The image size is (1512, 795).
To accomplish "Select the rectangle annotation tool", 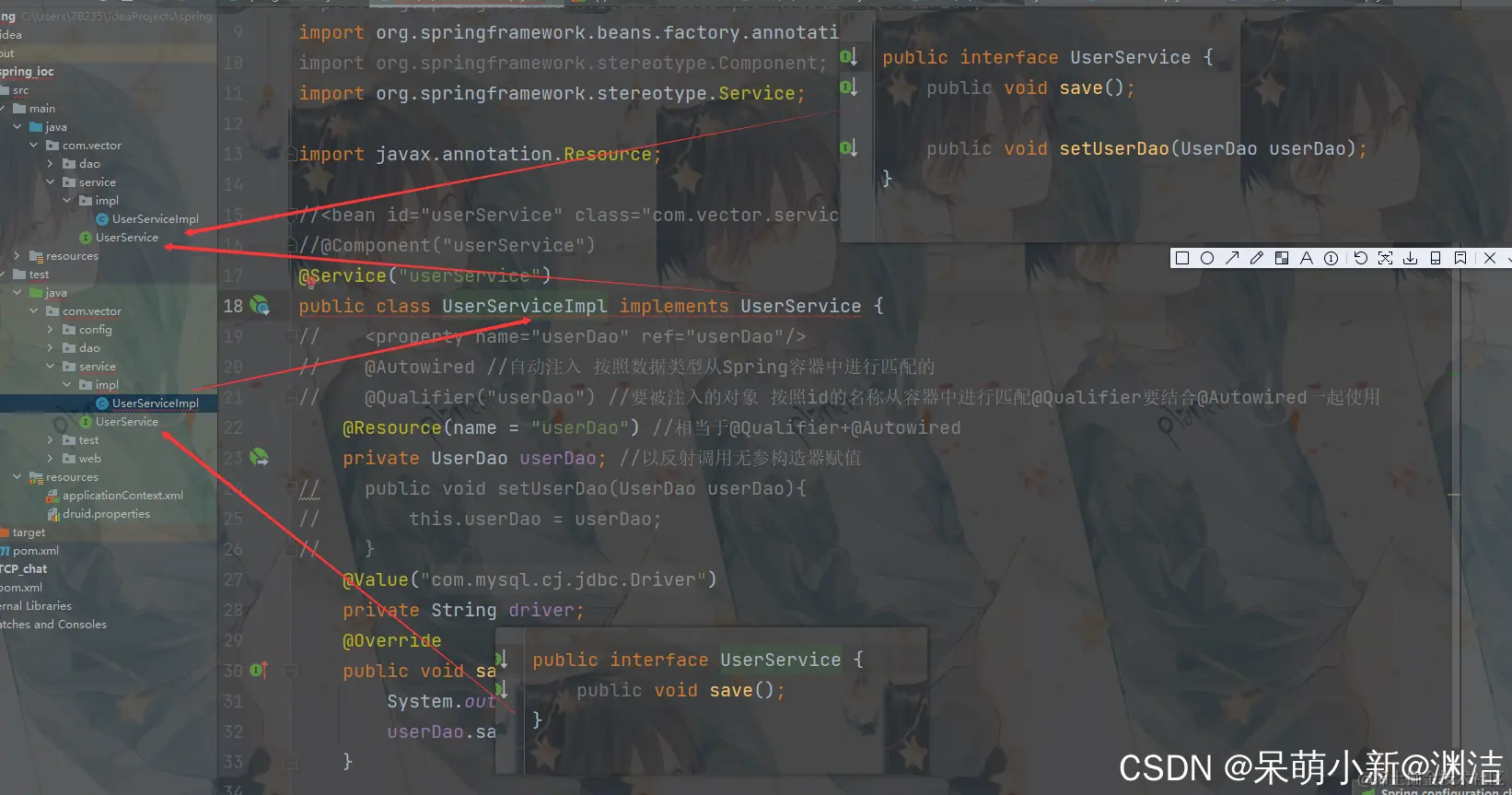I will pos(1182,259).
